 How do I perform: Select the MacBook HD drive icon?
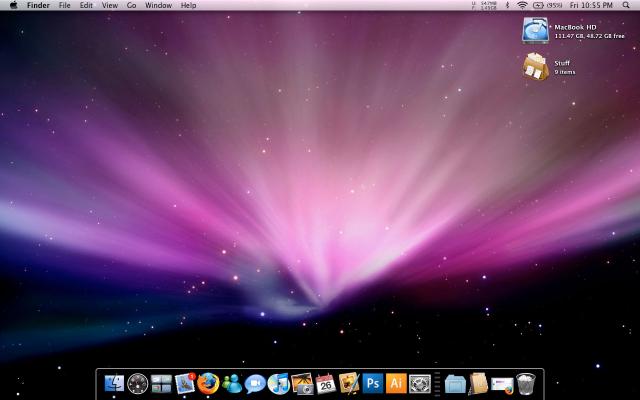tap(535, 31)
